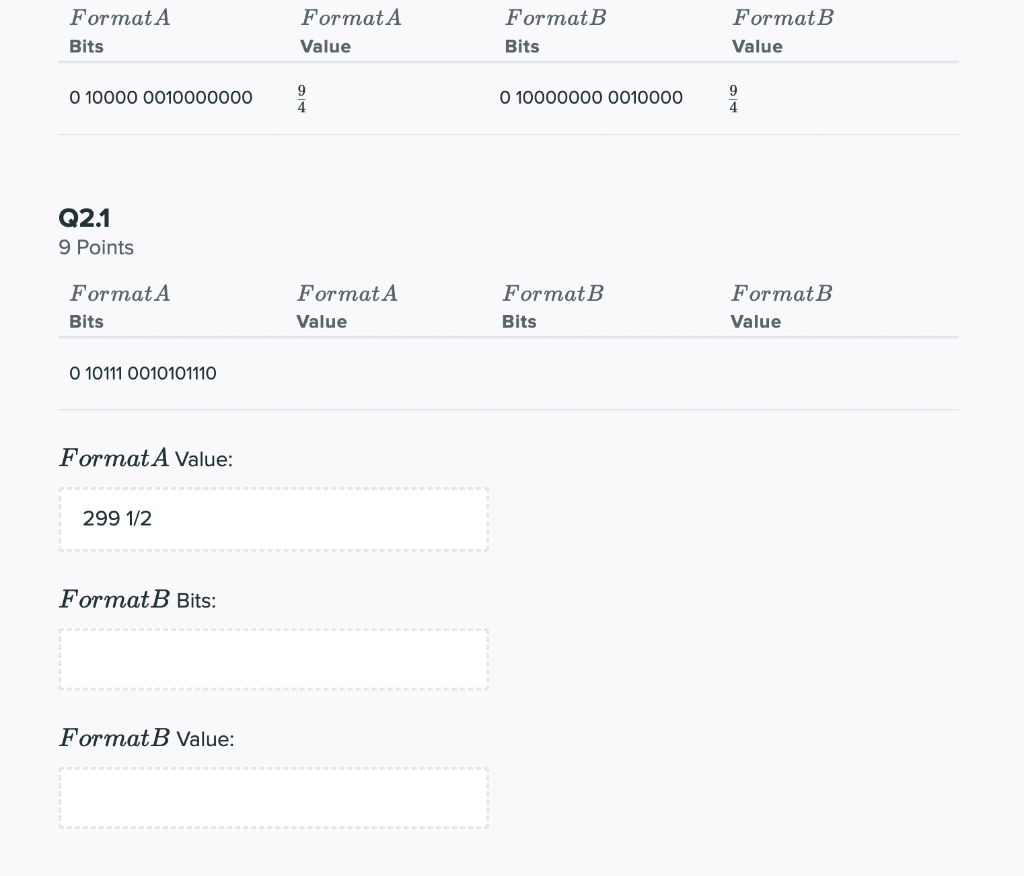Click the FormatB Value: label

click(146, 738)
